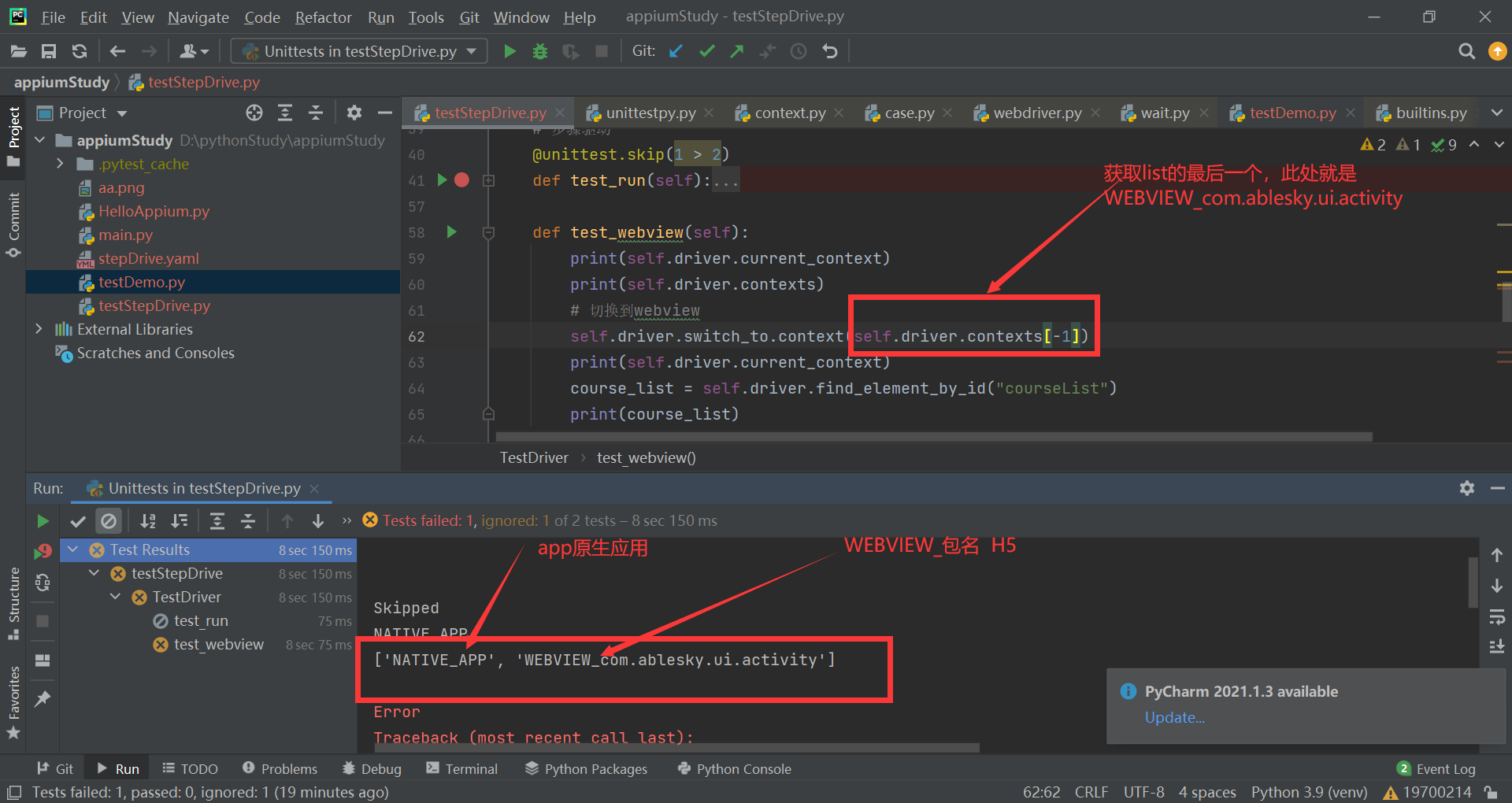Open Search Everywhere magnifier icon
Image resolution: width=1512 pixels, height=803 pixels.
click(x=1466, y=51)
